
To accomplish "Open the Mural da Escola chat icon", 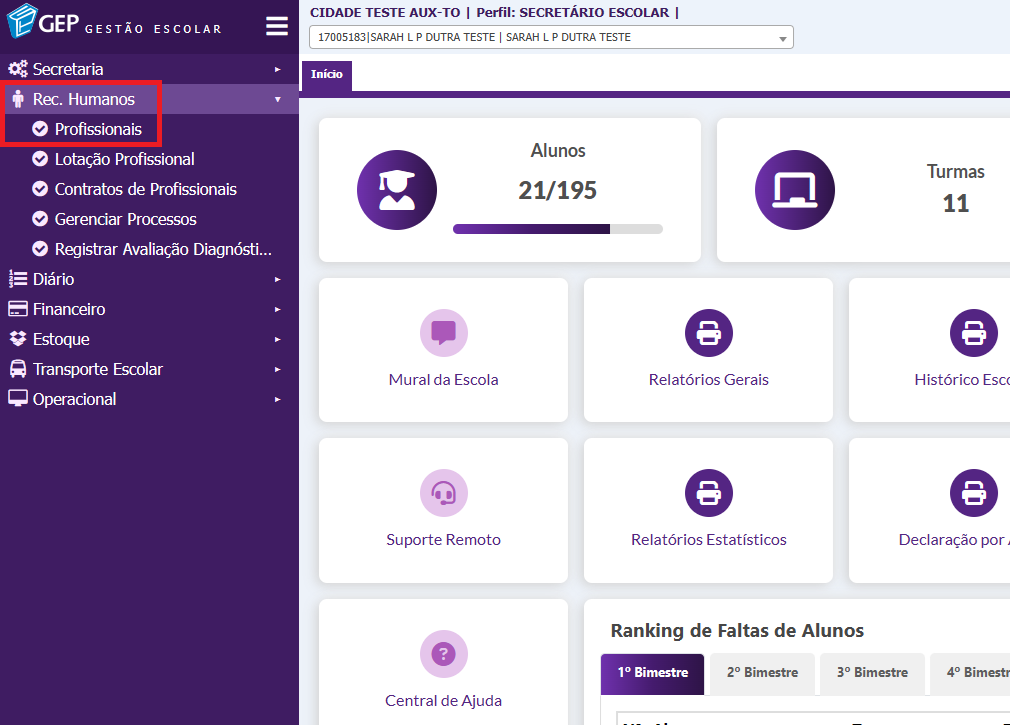I will pyautogui.click(x=443, y=333).
